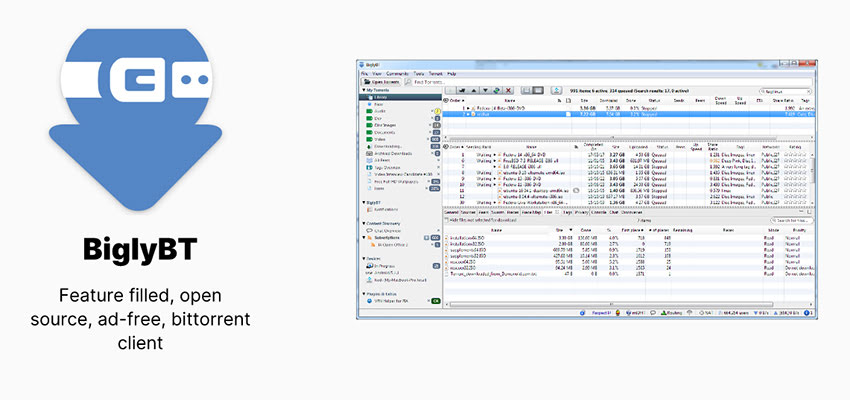Screen dimensions: 850x400
Task: Collapse the Subscriptions tree node
Action: click(364, 237)
